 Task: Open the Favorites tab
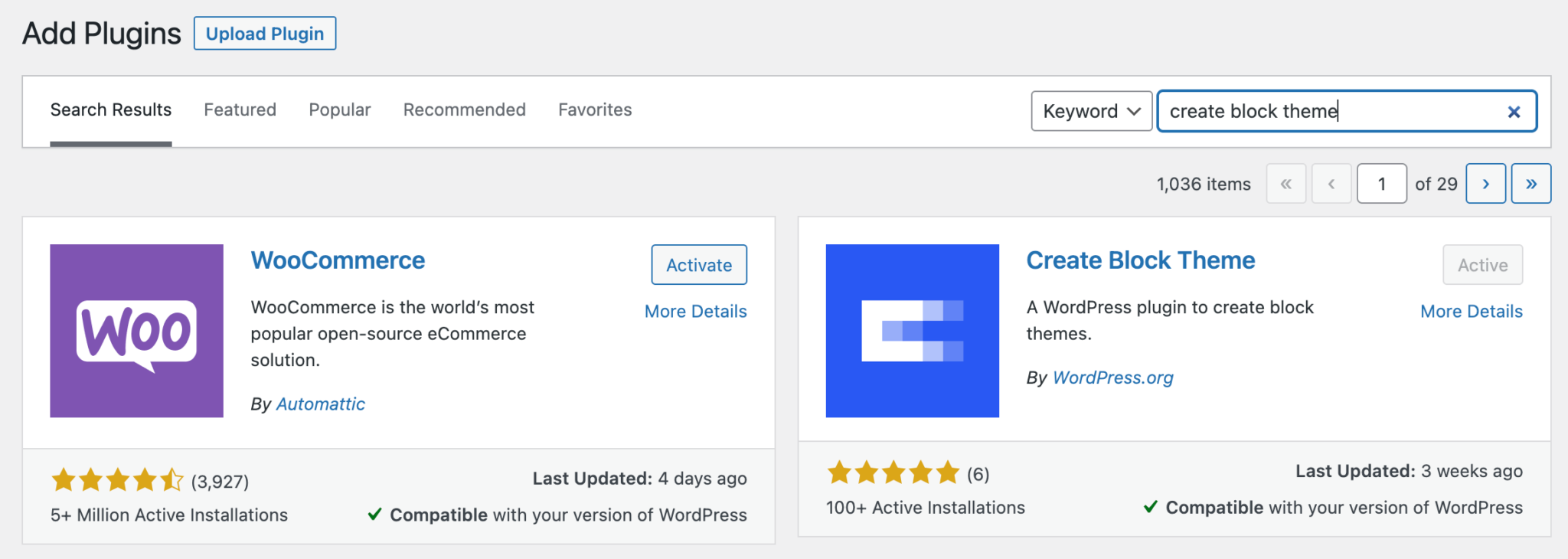595,110
